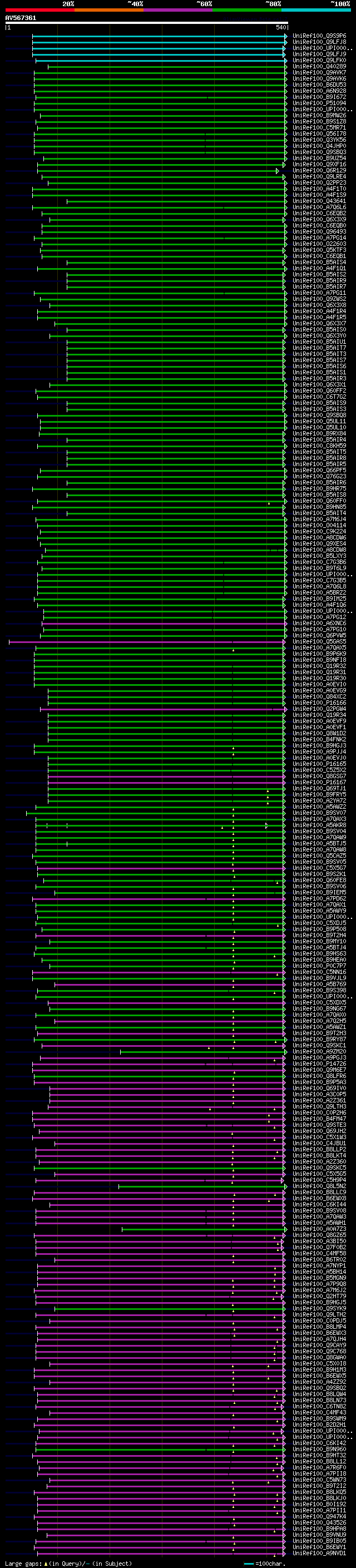The width and height of the screenshot is (356, 1568).
Task: Select label UniRef100_Q4JHP0
Action: point(319,146)
